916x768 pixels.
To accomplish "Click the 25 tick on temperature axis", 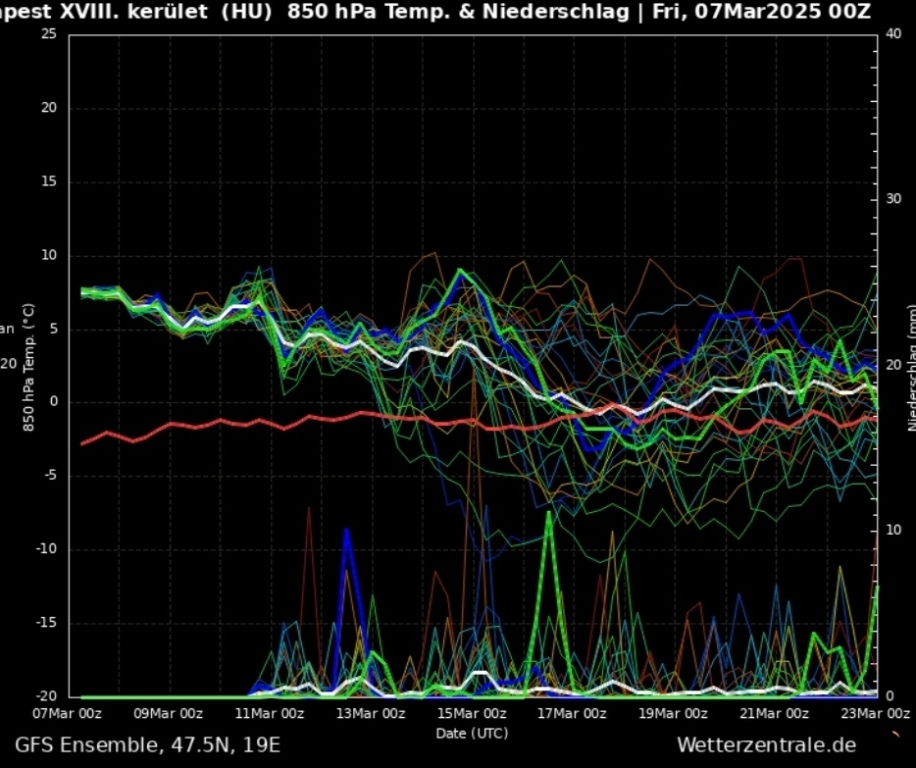I will click(50, 35).
